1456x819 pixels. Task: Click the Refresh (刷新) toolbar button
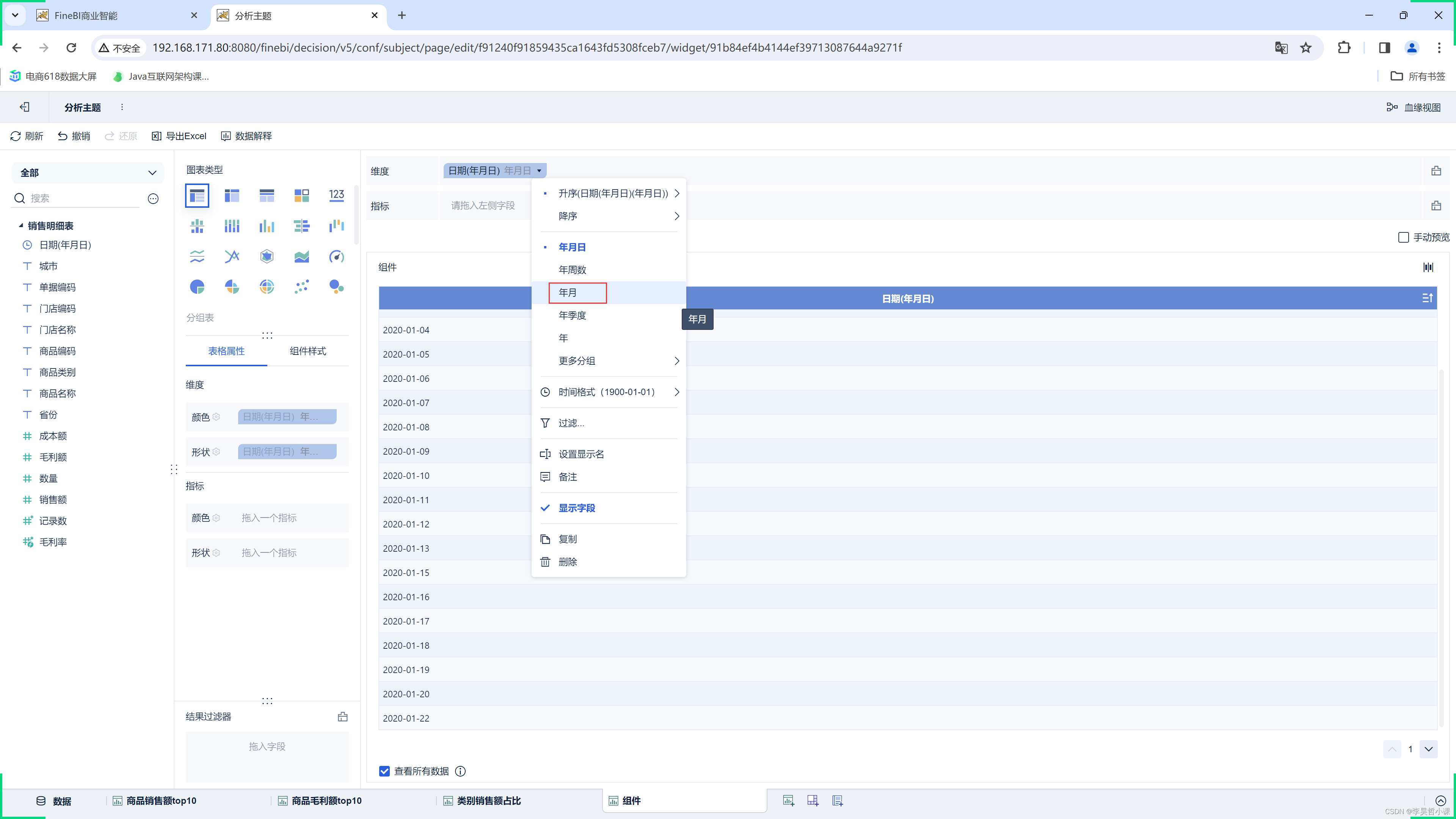point(27,136)
